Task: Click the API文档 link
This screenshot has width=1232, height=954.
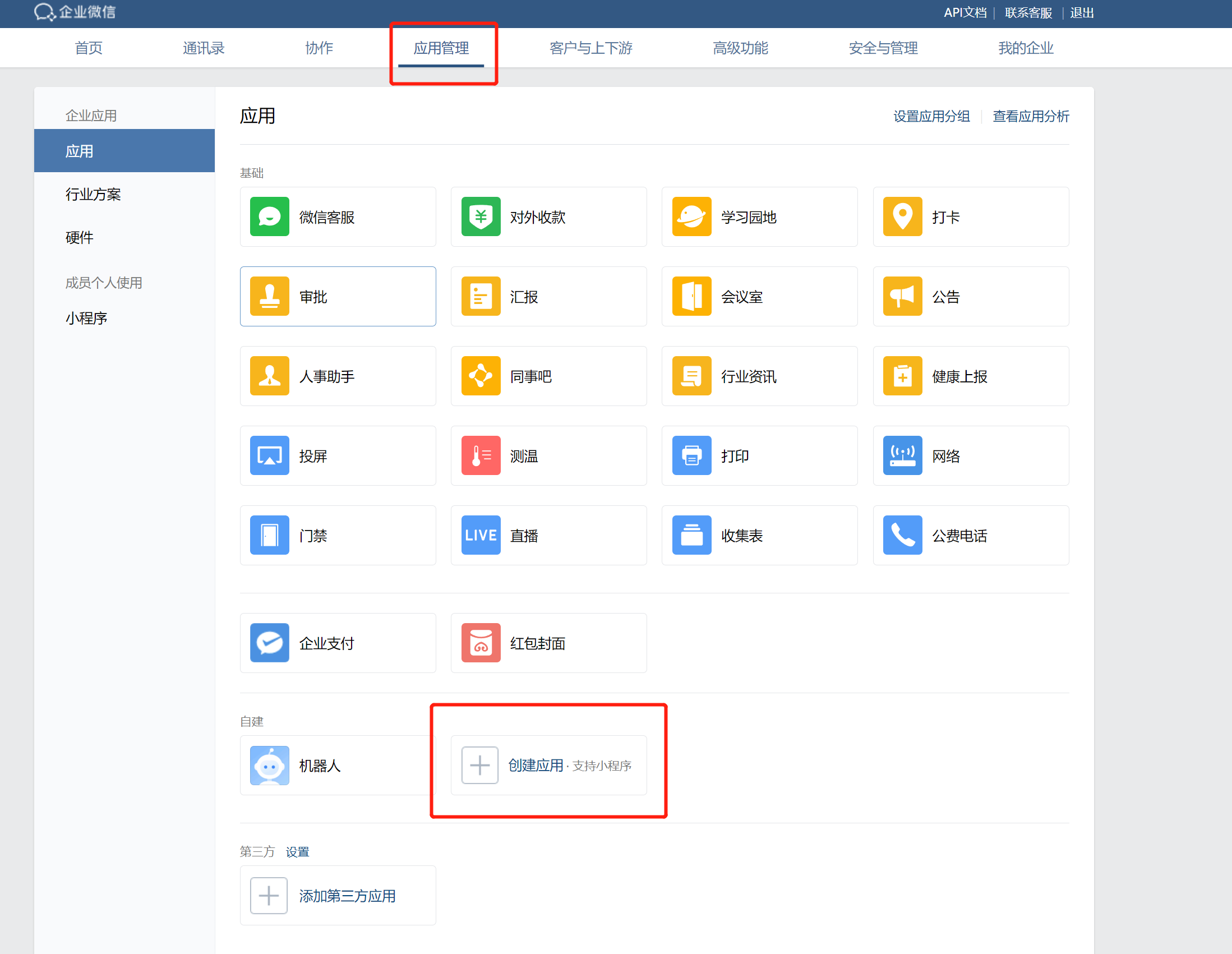Action: click(x=965, y=12)
